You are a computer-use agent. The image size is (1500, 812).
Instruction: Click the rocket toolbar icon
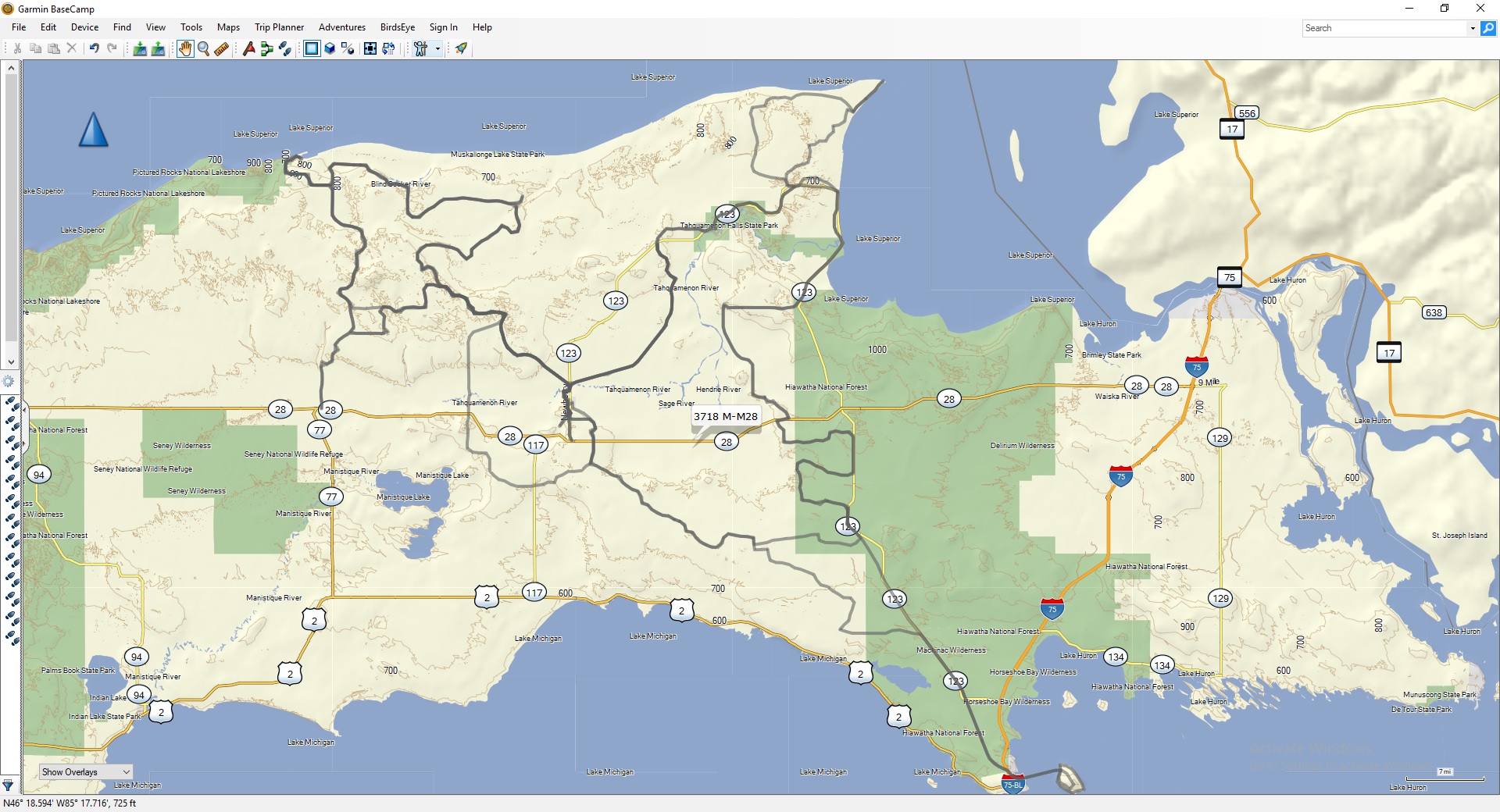point(461,48)
